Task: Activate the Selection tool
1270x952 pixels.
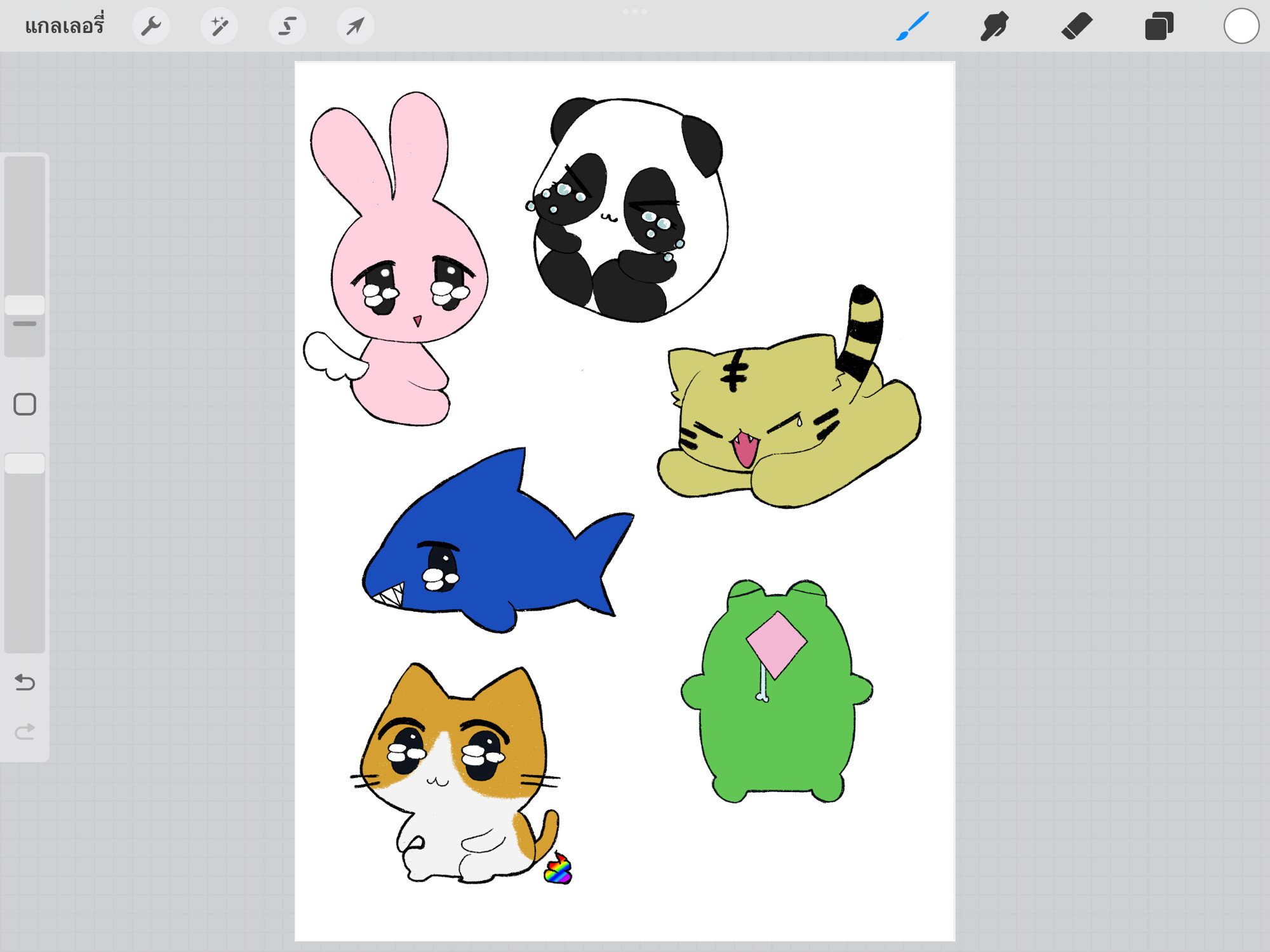Action: pyautogui.click(x=287, y=26)
